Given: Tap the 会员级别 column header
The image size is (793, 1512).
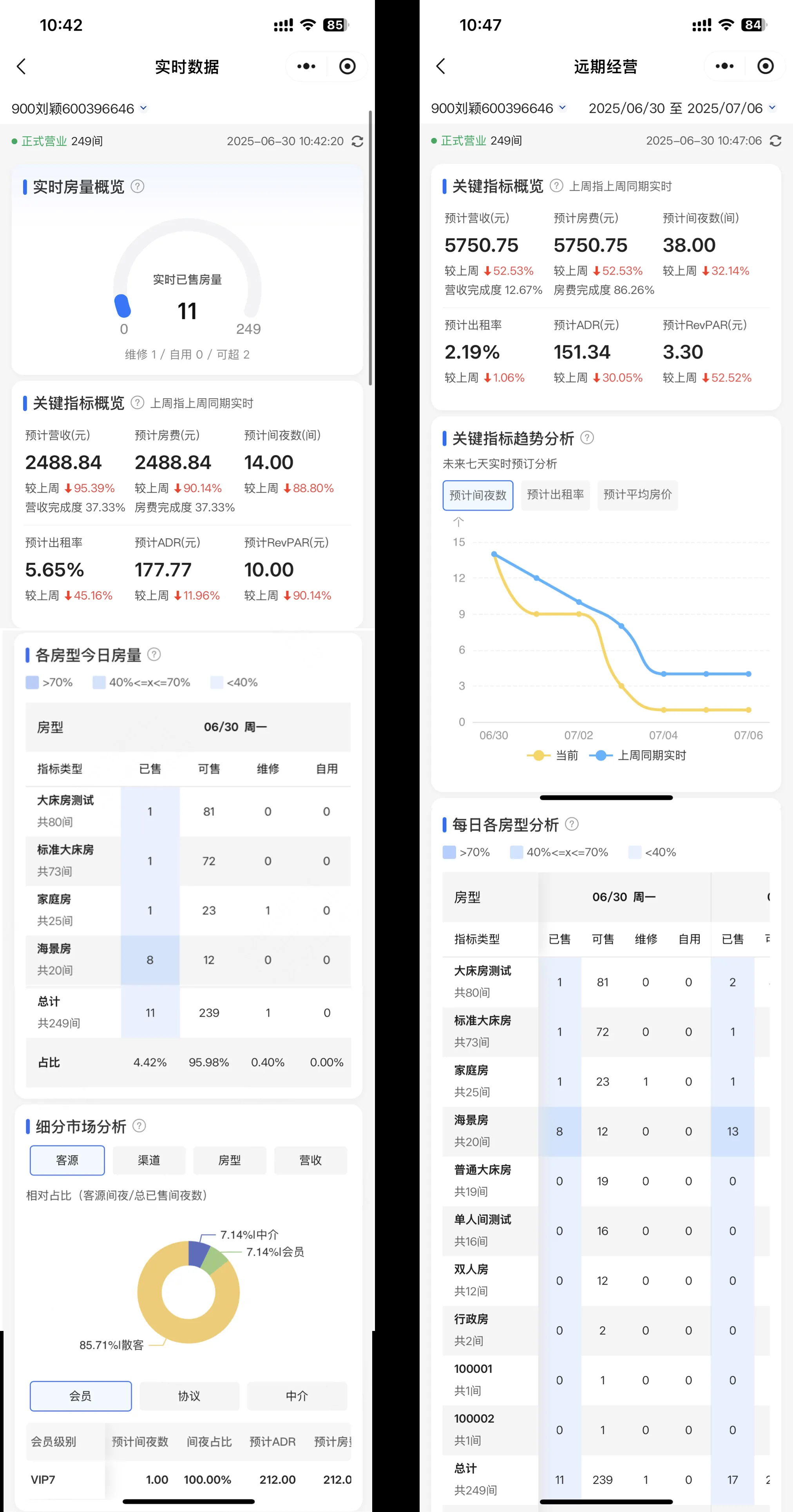Looking at the screenshot, I should 53,1441.
